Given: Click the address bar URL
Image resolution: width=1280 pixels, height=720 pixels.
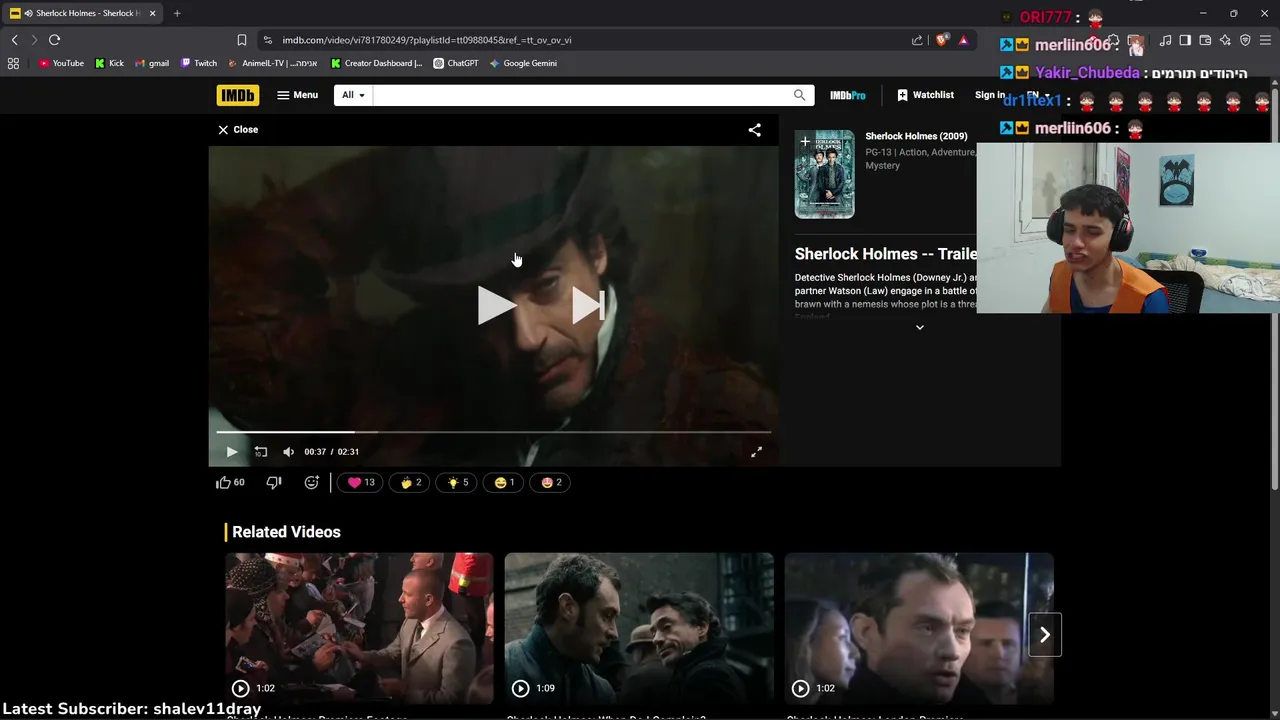Looking at the screenshot, I should coord(426,40).
